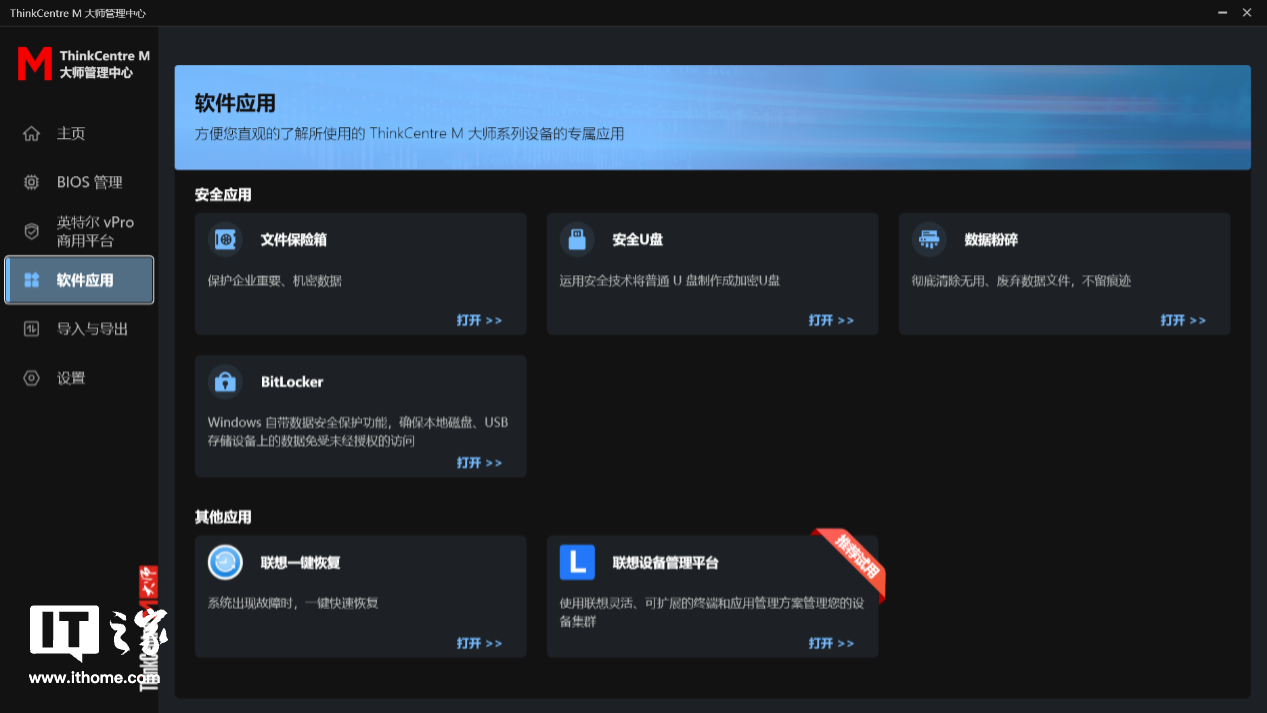
Task: Click 打开 >> link for 文件保险箱
Action: [479, 320]
